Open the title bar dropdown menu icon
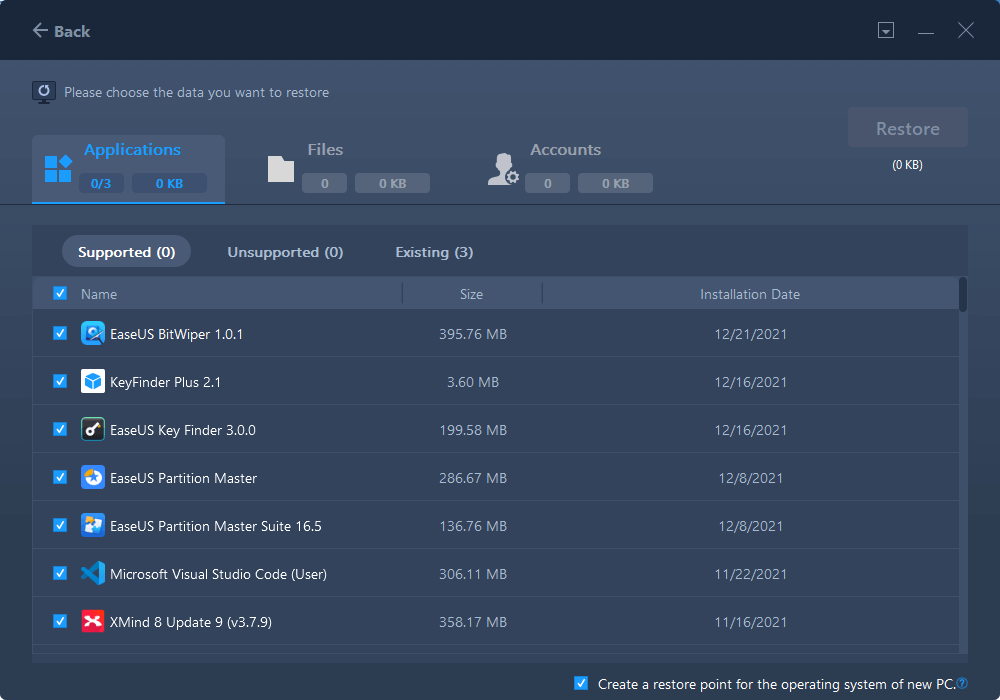Viewport: 1000px width, 700px height. tap(886, 30)
